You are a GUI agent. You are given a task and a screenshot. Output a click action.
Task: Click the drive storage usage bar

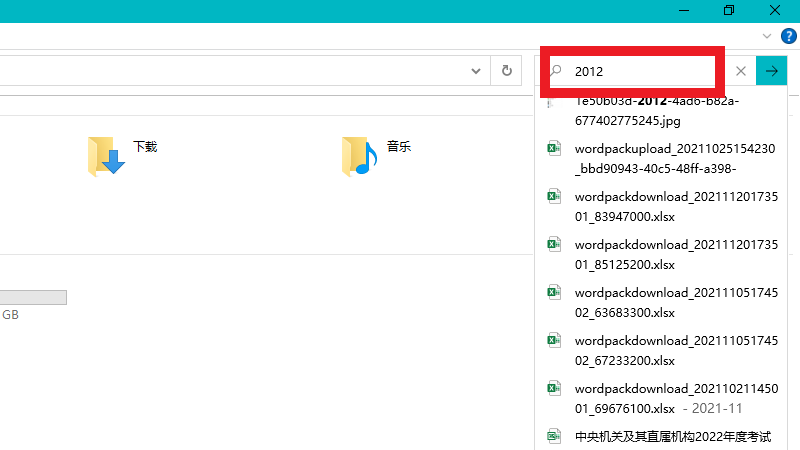33,297
